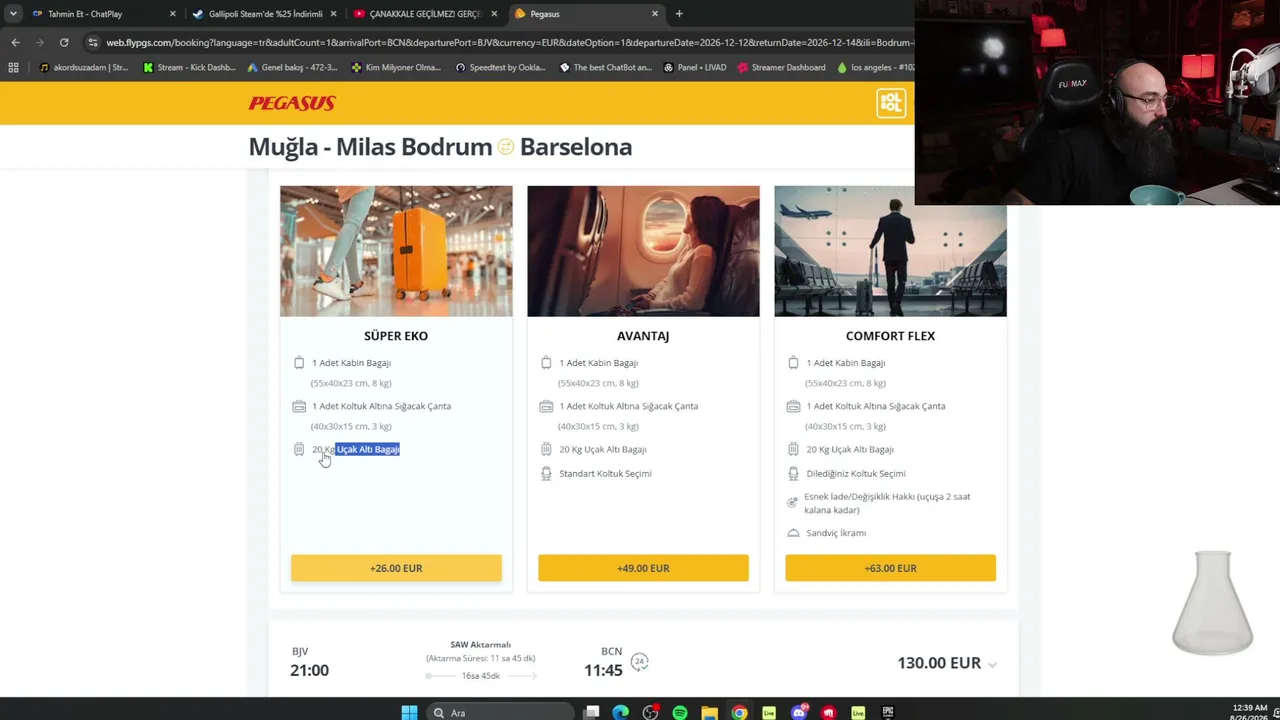This screenshot has height=720, width=1280.
Task: Click the swap route icon between Bodrum and Barselona
Action: (506, 147)
